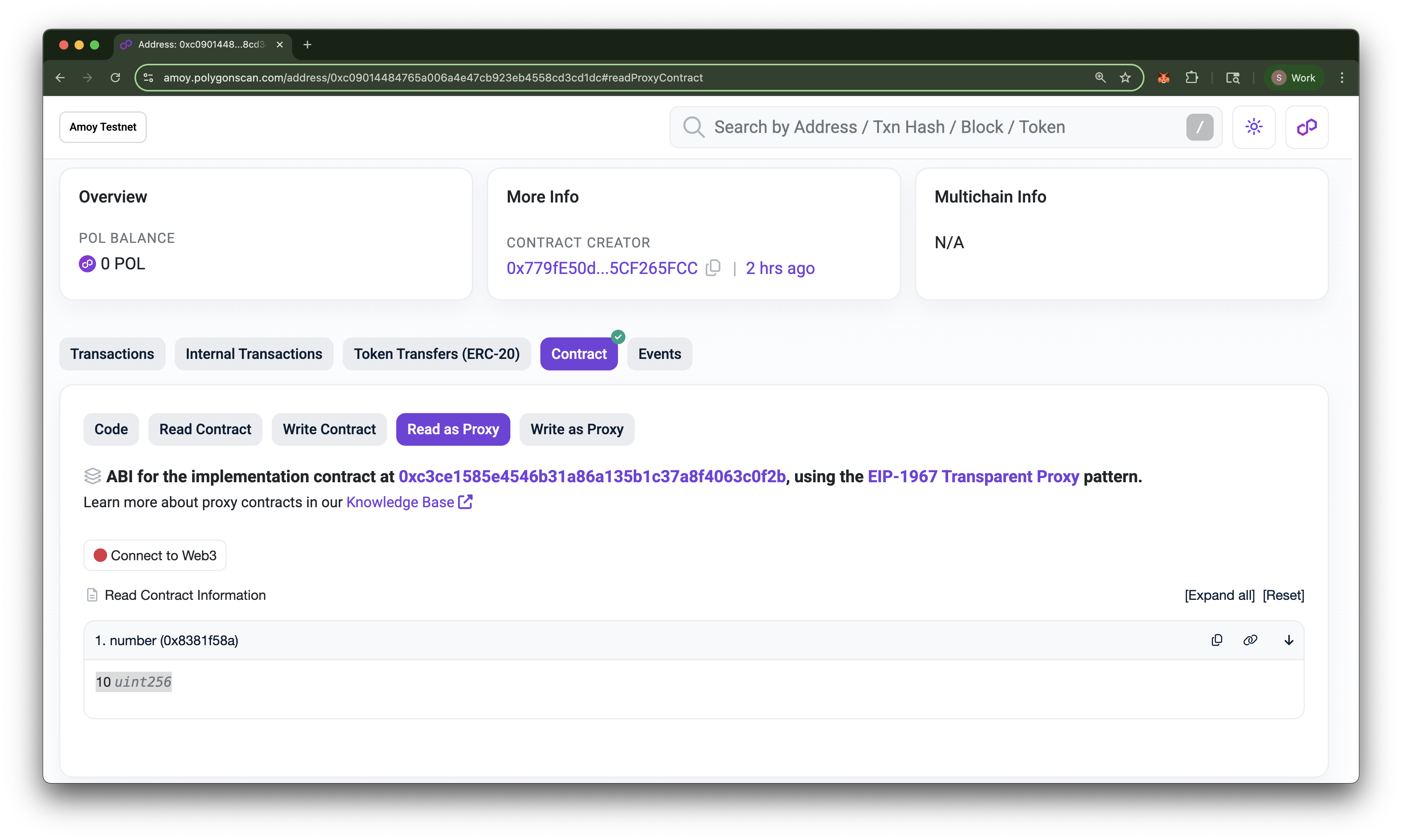Open the implementation contract address link
The width and height of the screenshot is (1402, 840).
click(x=592, y=476)
